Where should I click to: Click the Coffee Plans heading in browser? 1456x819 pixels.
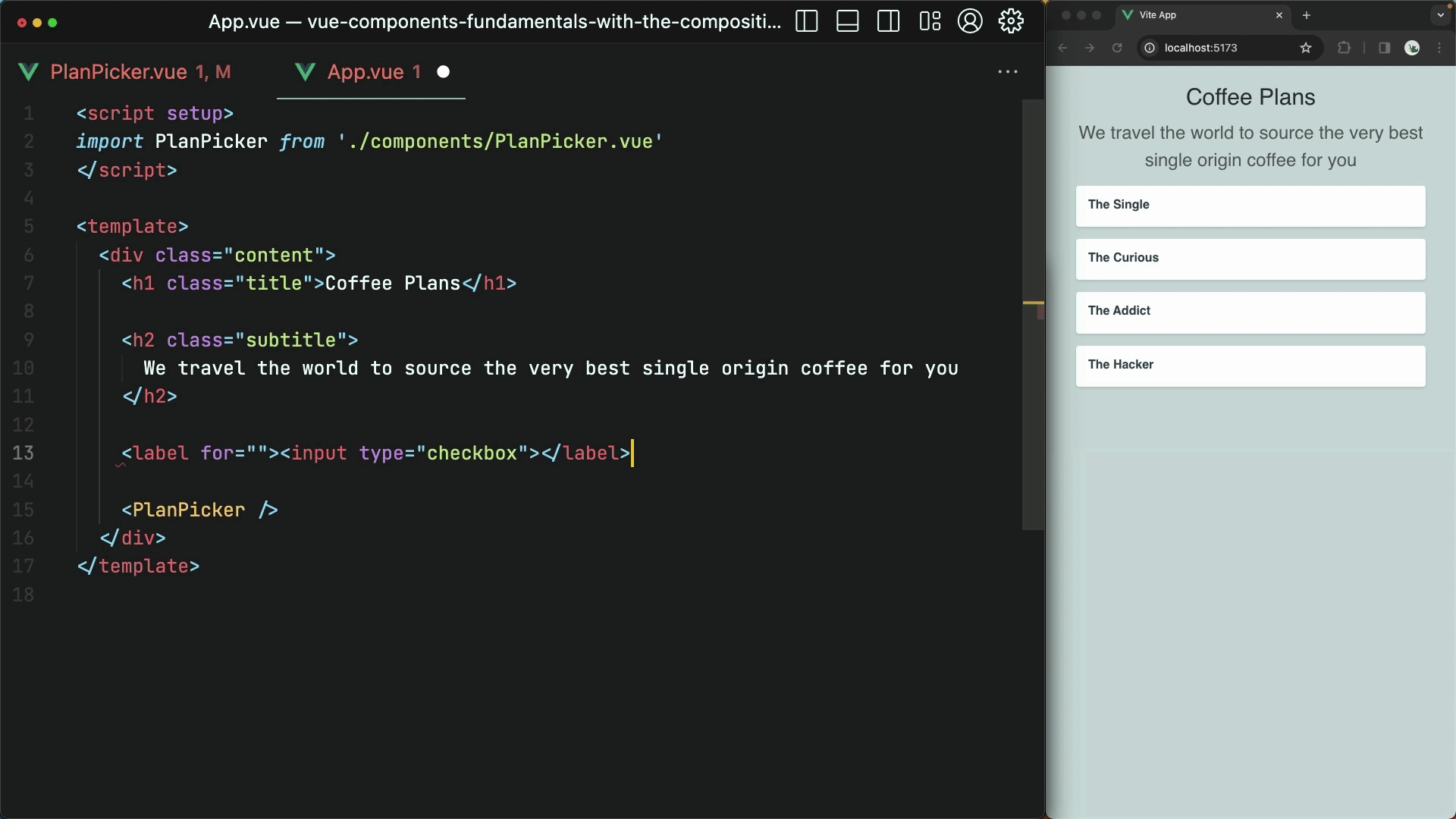click(x=1250, y=97)
